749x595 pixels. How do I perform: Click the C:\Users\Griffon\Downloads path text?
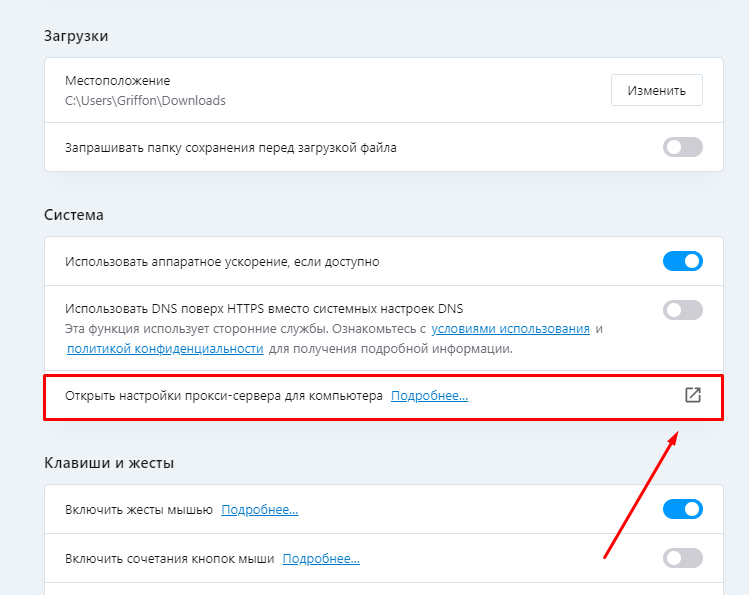(145, 100)
